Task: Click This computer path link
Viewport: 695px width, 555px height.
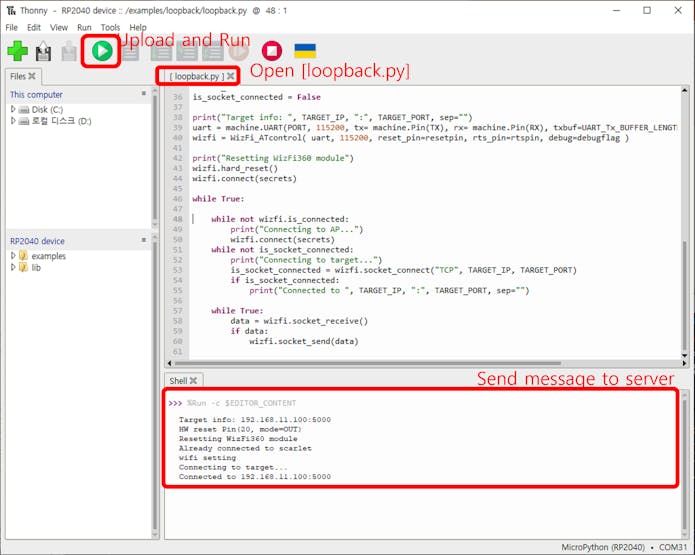Action: point(36,94)
